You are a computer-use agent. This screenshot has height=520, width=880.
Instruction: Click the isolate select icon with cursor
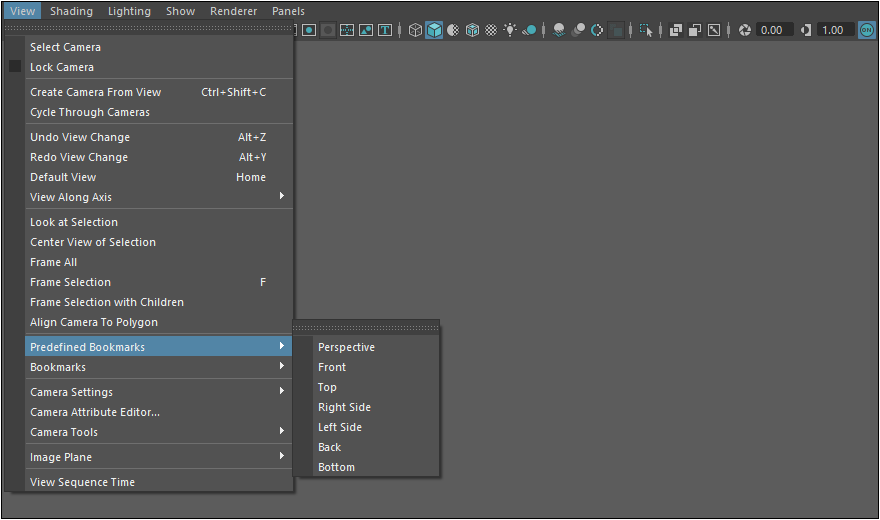[x=646, y=30]
